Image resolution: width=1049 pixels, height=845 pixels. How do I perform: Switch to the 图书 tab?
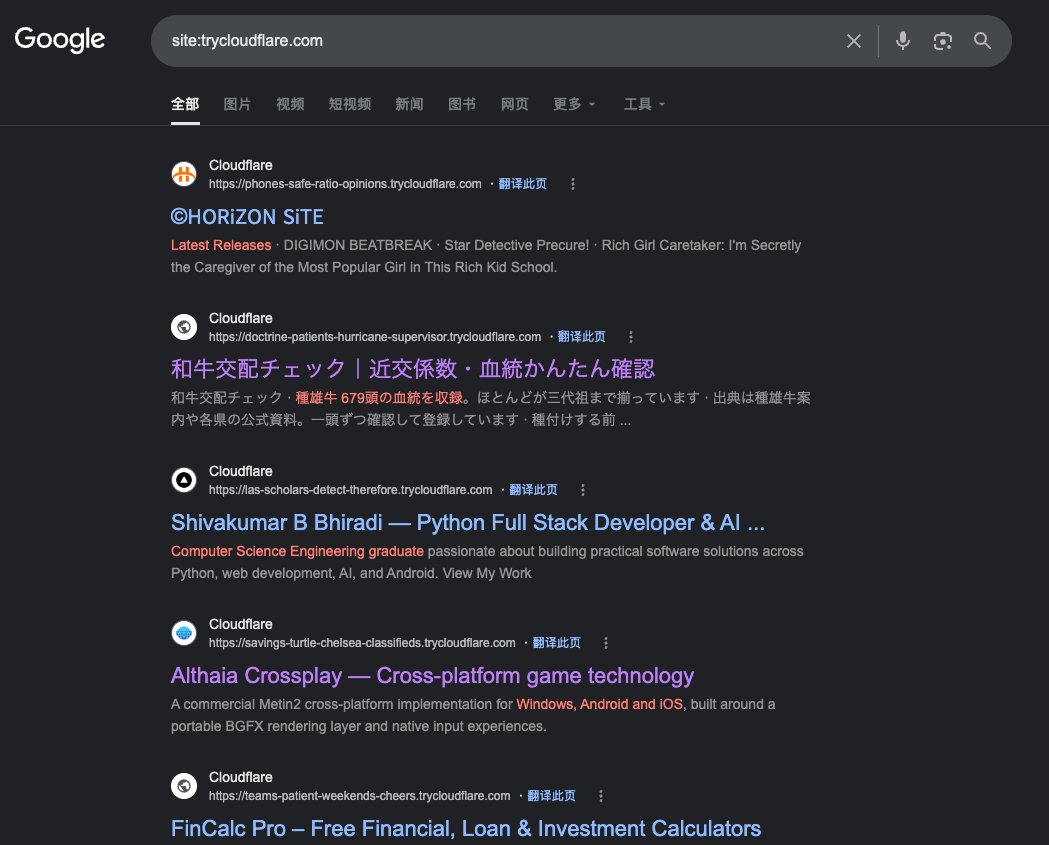point(462,104)
